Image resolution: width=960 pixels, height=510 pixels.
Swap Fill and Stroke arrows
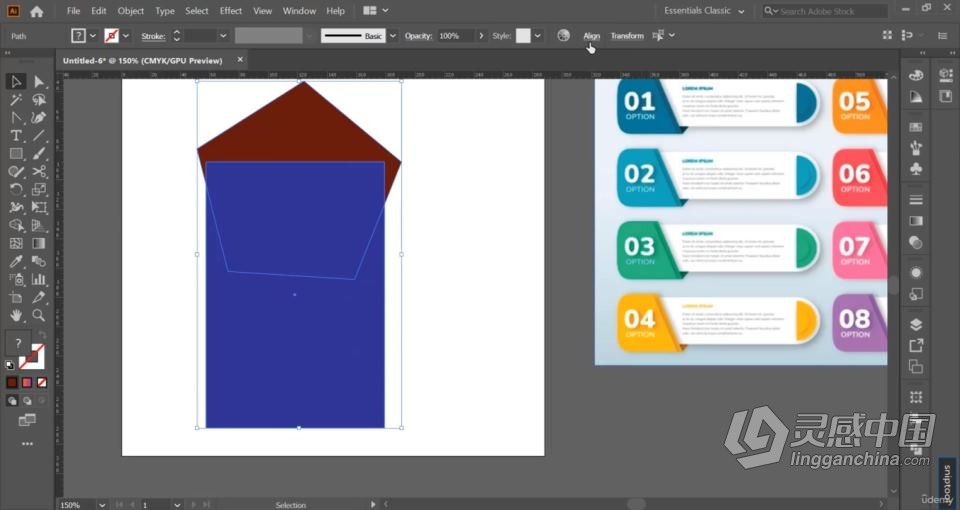coord(42,335)
